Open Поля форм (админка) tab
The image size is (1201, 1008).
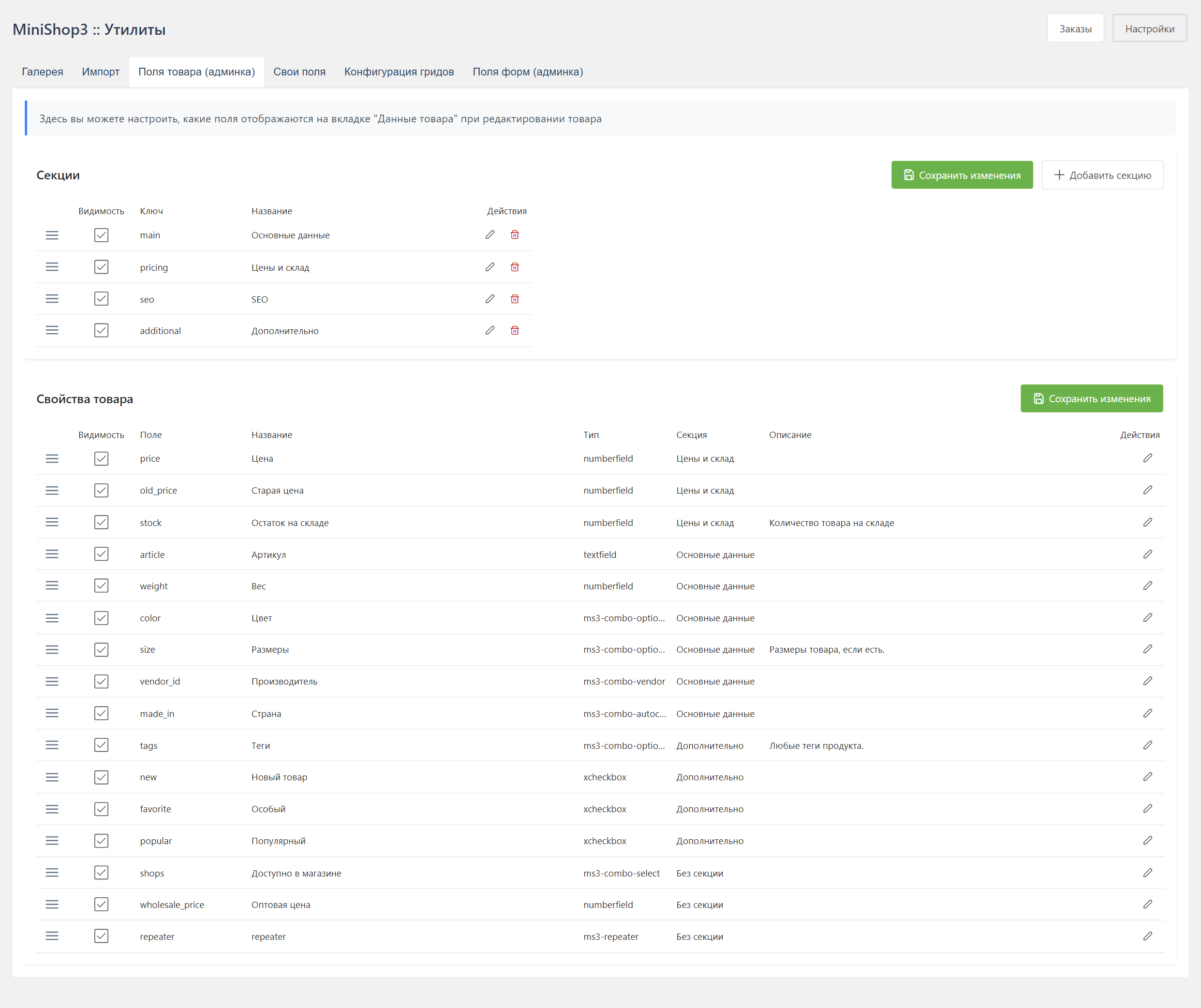528,72
